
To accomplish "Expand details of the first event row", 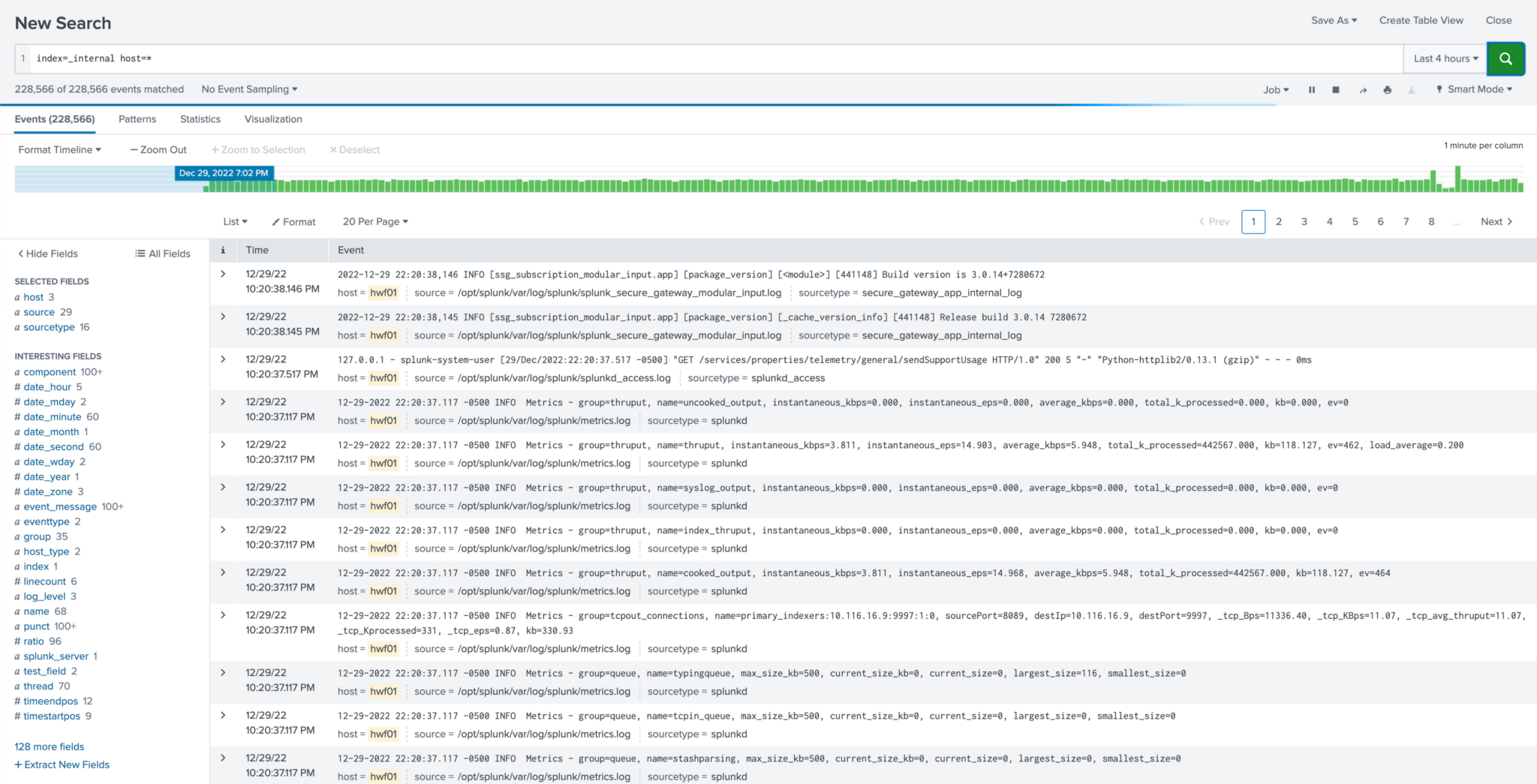I will [222, 274].
